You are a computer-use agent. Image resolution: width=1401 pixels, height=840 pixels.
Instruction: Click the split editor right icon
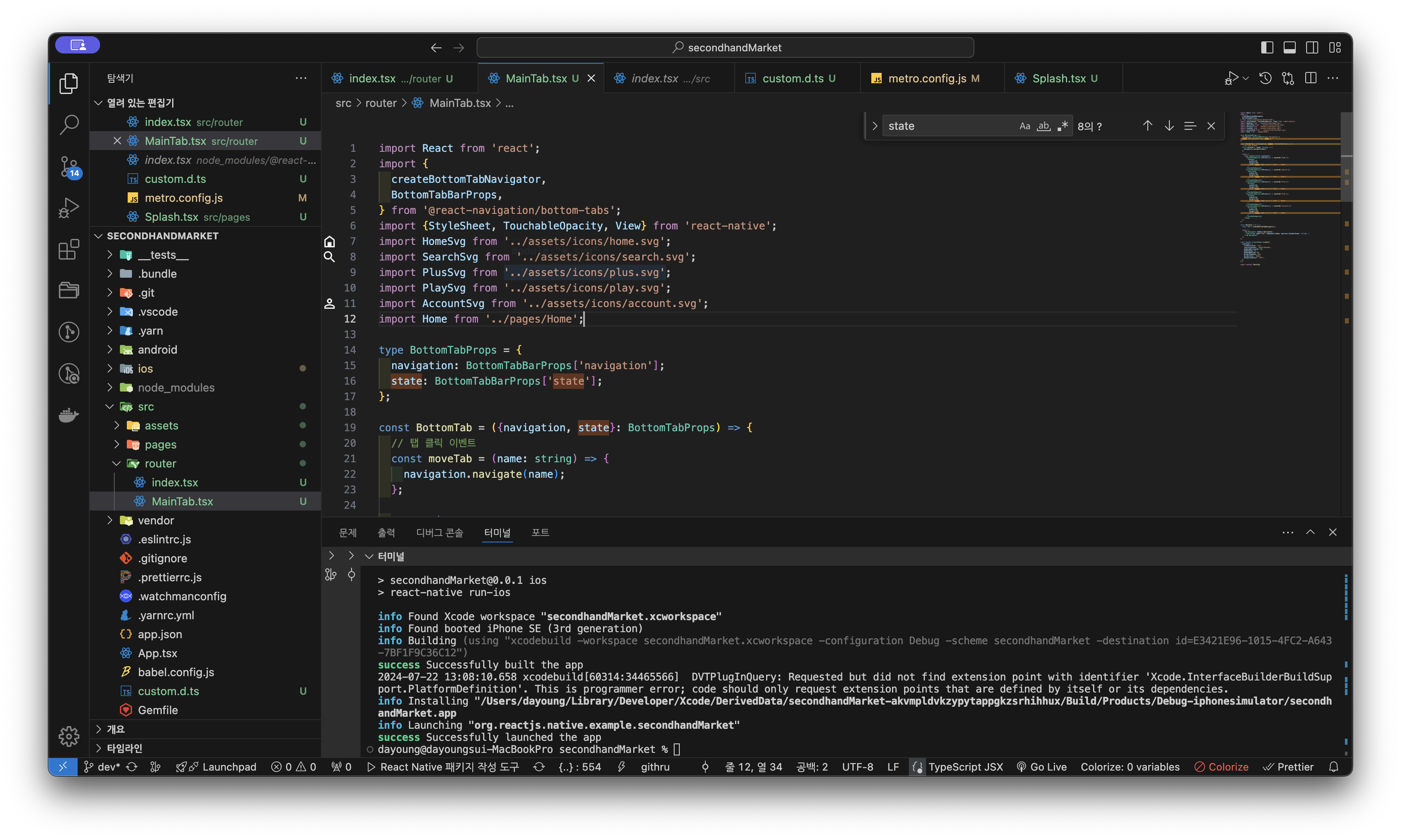pyautogui.click(x=1310, y=78)
